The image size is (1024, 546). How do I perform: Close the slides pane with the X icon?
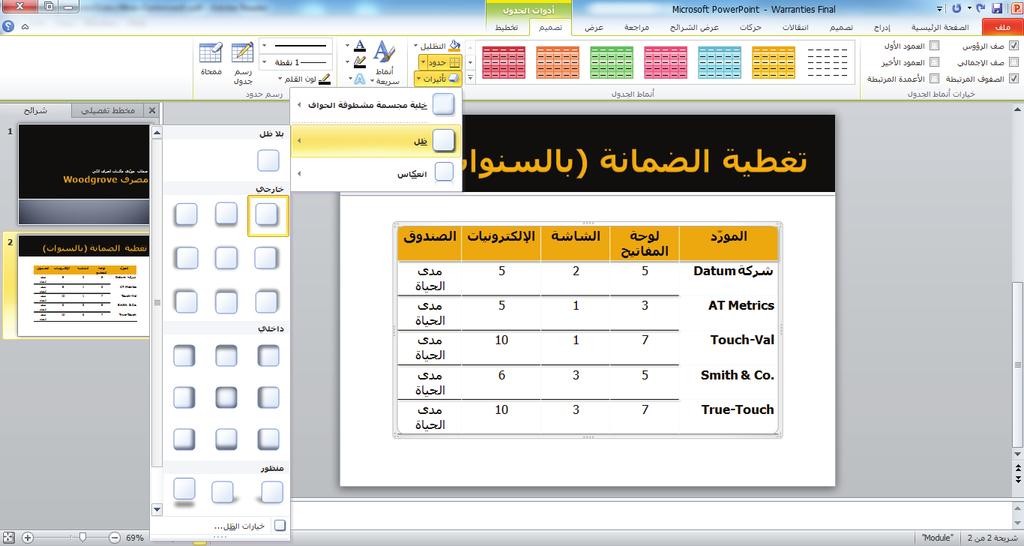[152, 110]
